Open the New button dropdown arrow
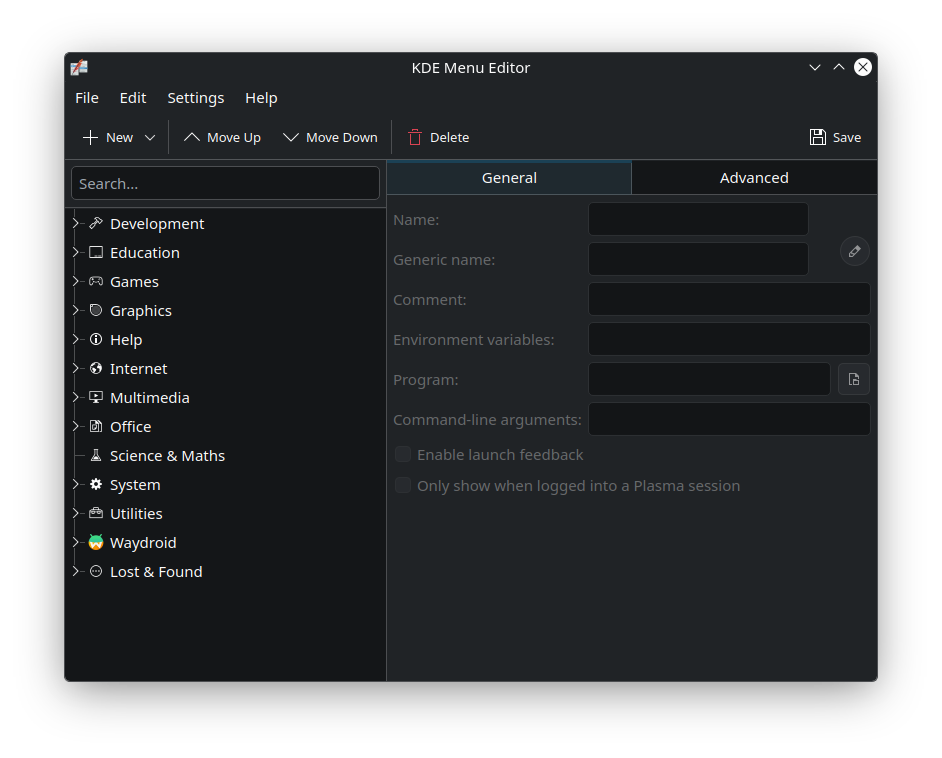 pyautogui.click(x=150, y=138)
